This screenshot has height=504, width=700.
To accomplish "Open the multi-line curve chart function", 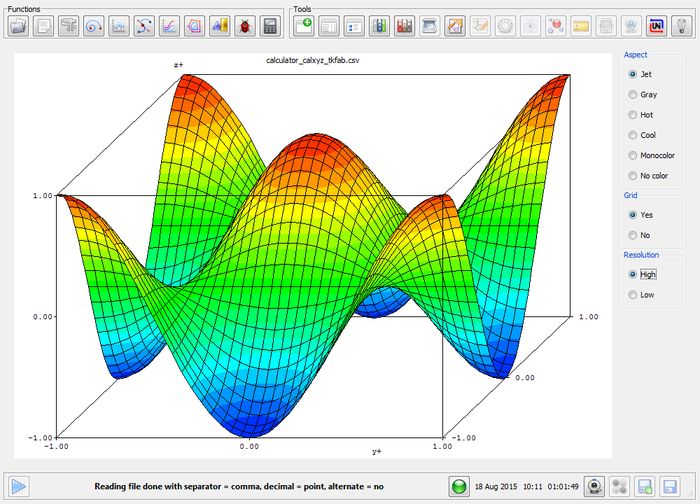I will point(169,26).
